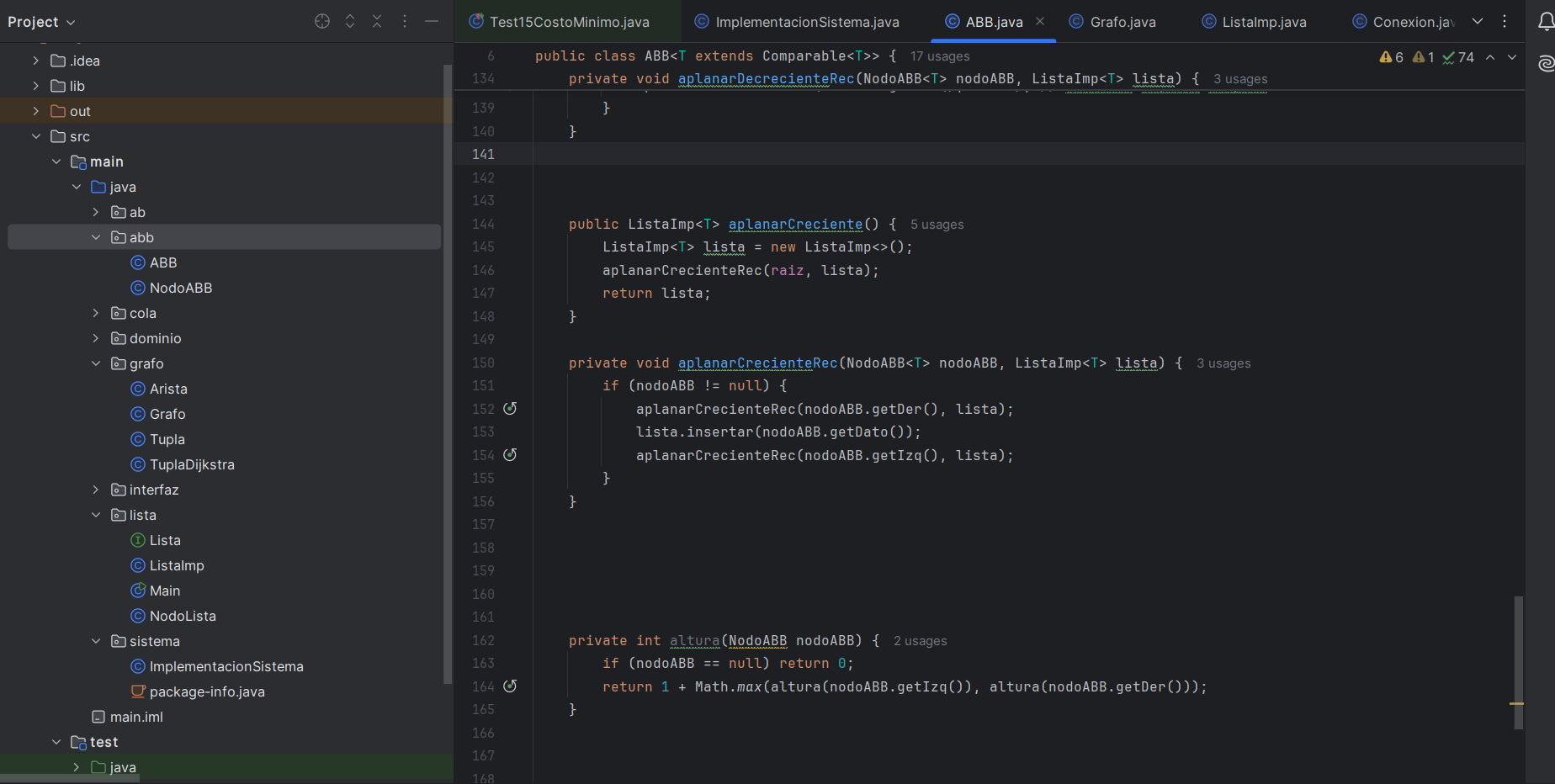Click the 3 usages hint for aplanarDecrecienteRec
The width and height of the screenshot is (1555, 784).
coord(1240,79)
